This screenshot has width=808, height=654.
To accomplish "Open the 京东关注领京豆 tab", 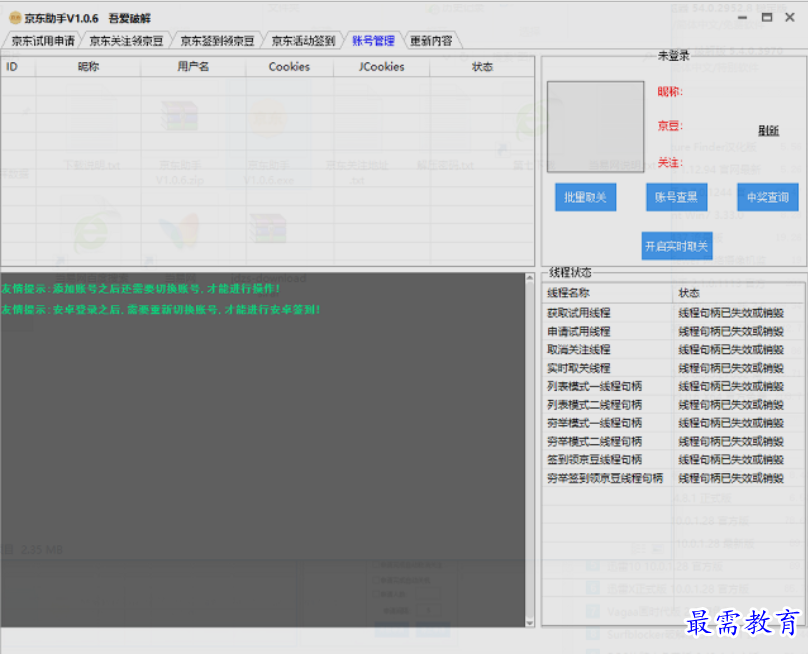I will 126,41.
